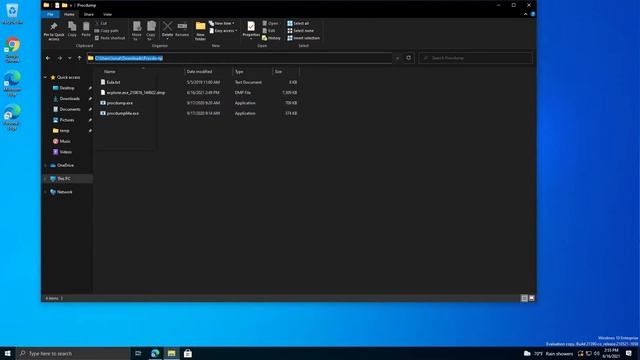Click Select all in the ribbon

pyautogui.click(x=298, y=23)
